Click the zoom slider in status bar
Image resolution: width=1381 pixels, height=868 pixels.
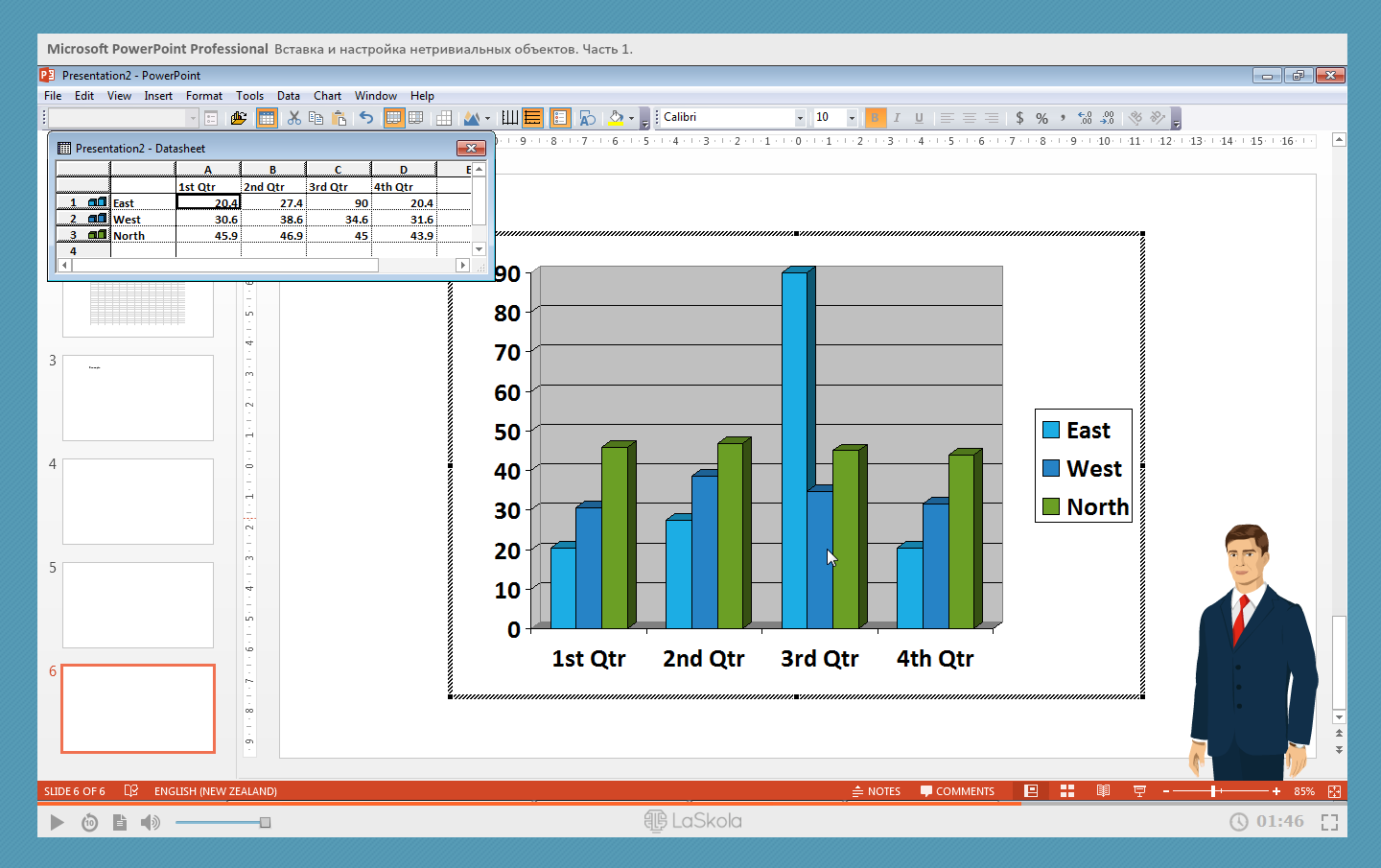[x=1214, y=791]
